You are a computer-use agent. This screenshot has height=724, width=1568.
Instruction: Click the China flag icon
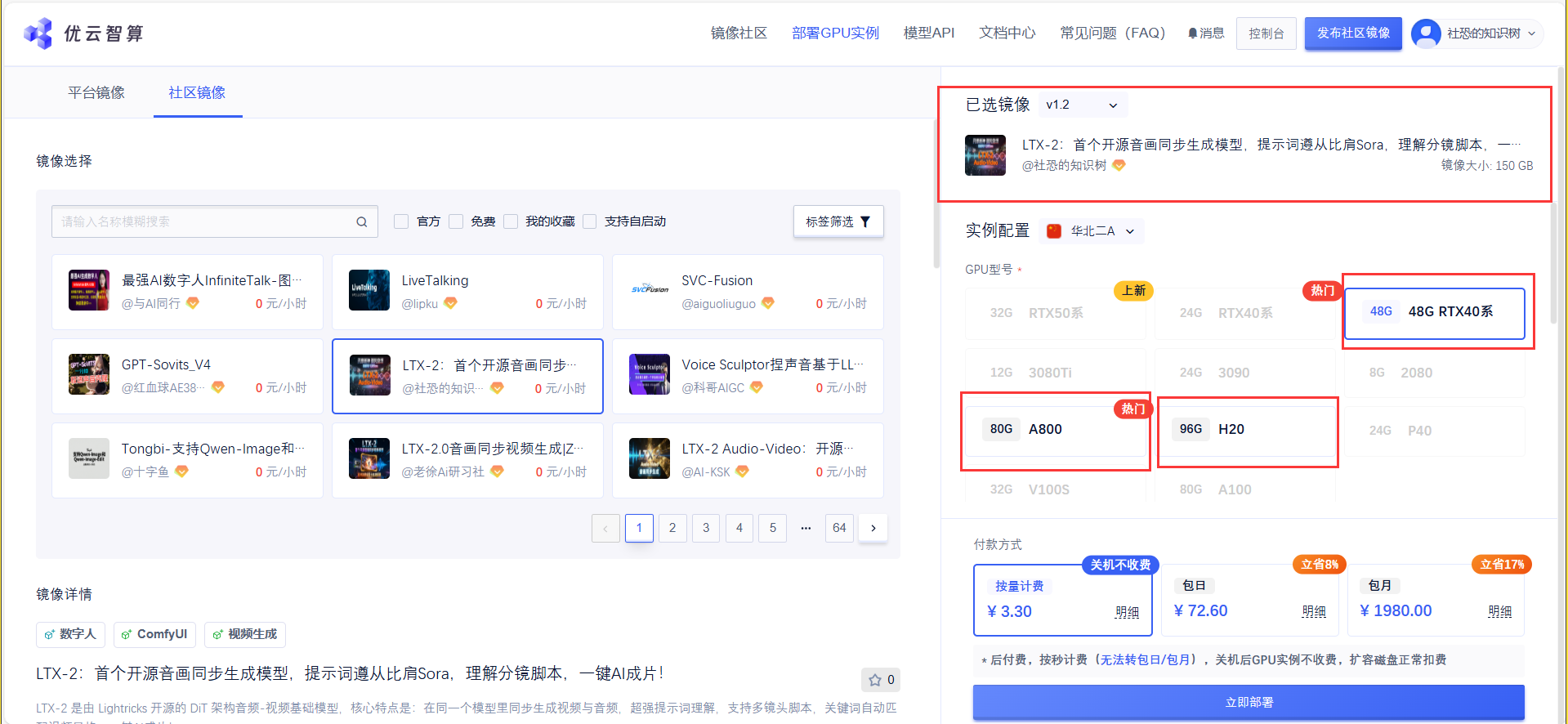(1054, 231)
